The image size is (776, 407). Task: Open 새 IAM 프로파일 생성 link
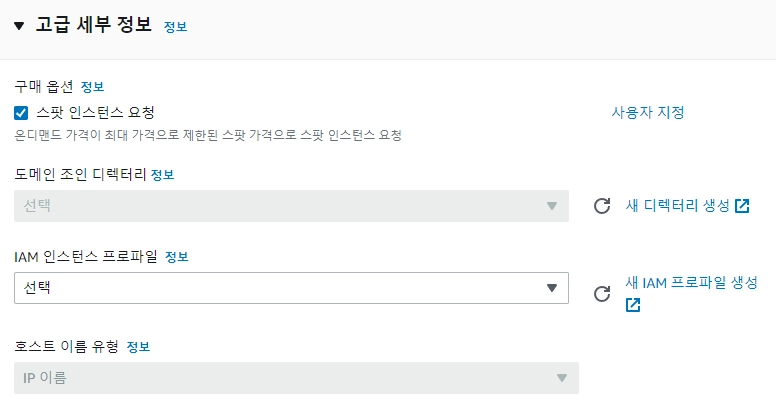pyautogui.click(x=691, y=282)
